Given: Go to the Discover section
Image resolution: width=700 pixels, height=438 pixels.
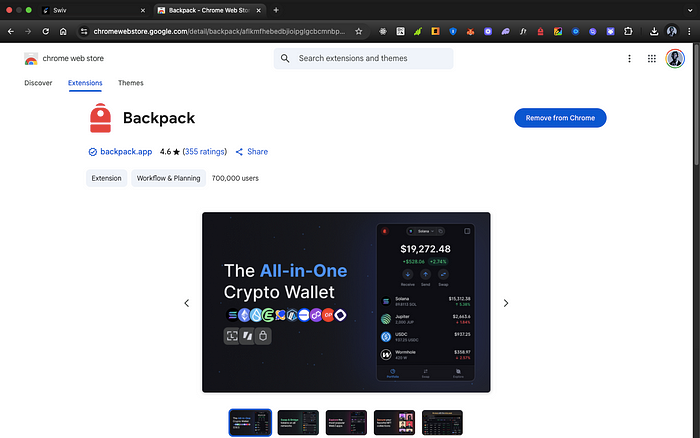Looking at the screenshot, I should click(x=38, y=83).
